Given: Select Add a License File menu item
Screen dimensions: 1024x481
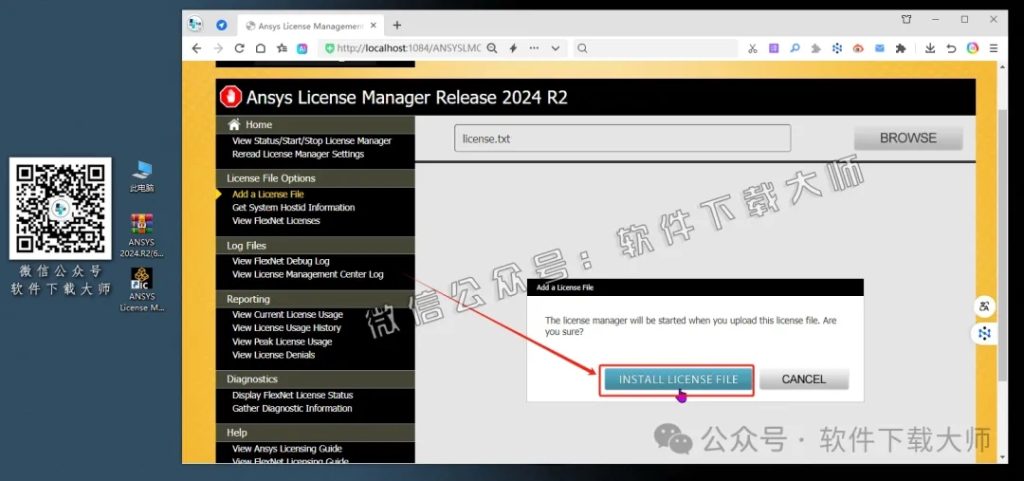Looking at the screenshot, I should click(268, 194).
